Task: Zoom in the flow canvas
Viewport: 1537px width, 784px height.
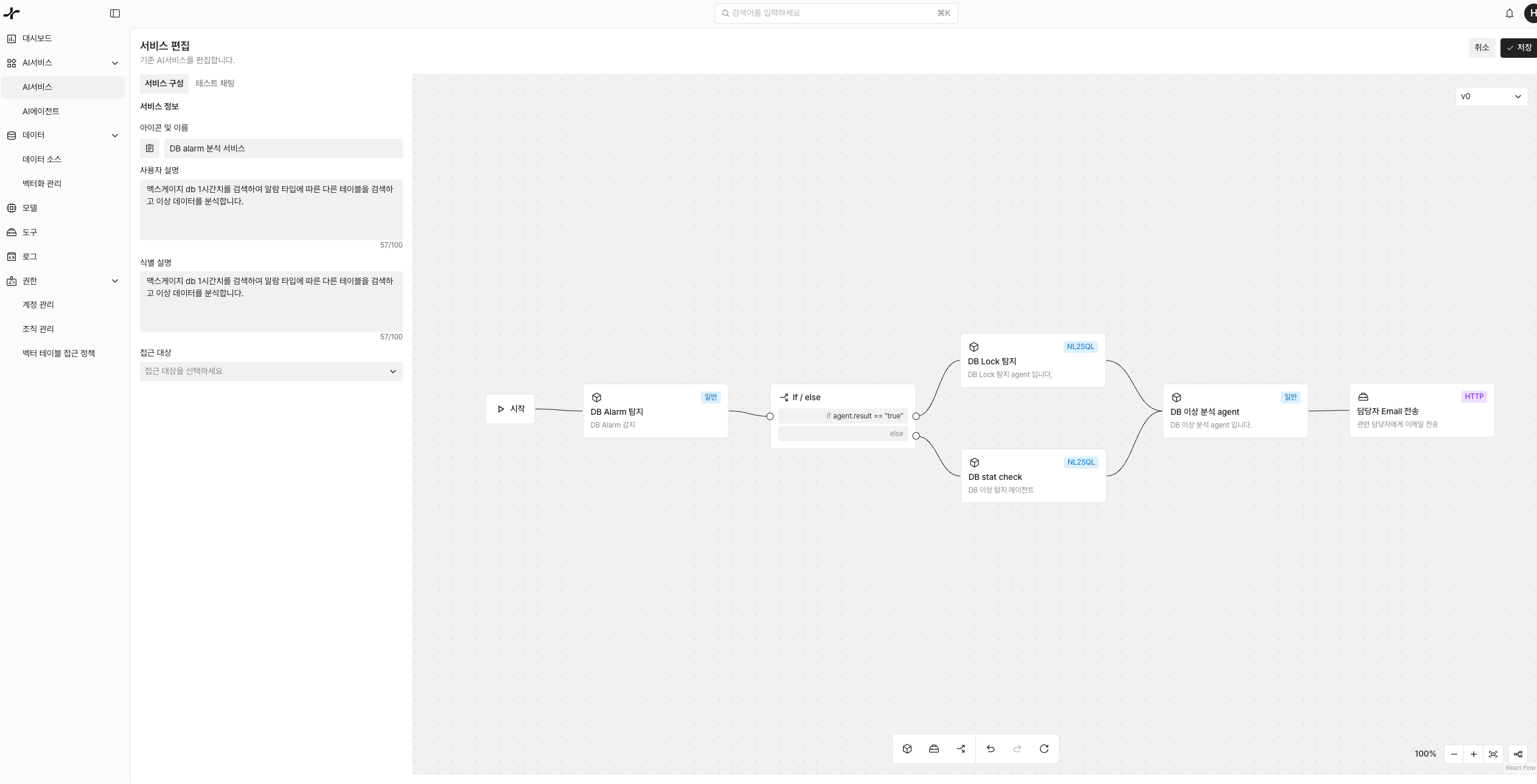Action: 1473,754
